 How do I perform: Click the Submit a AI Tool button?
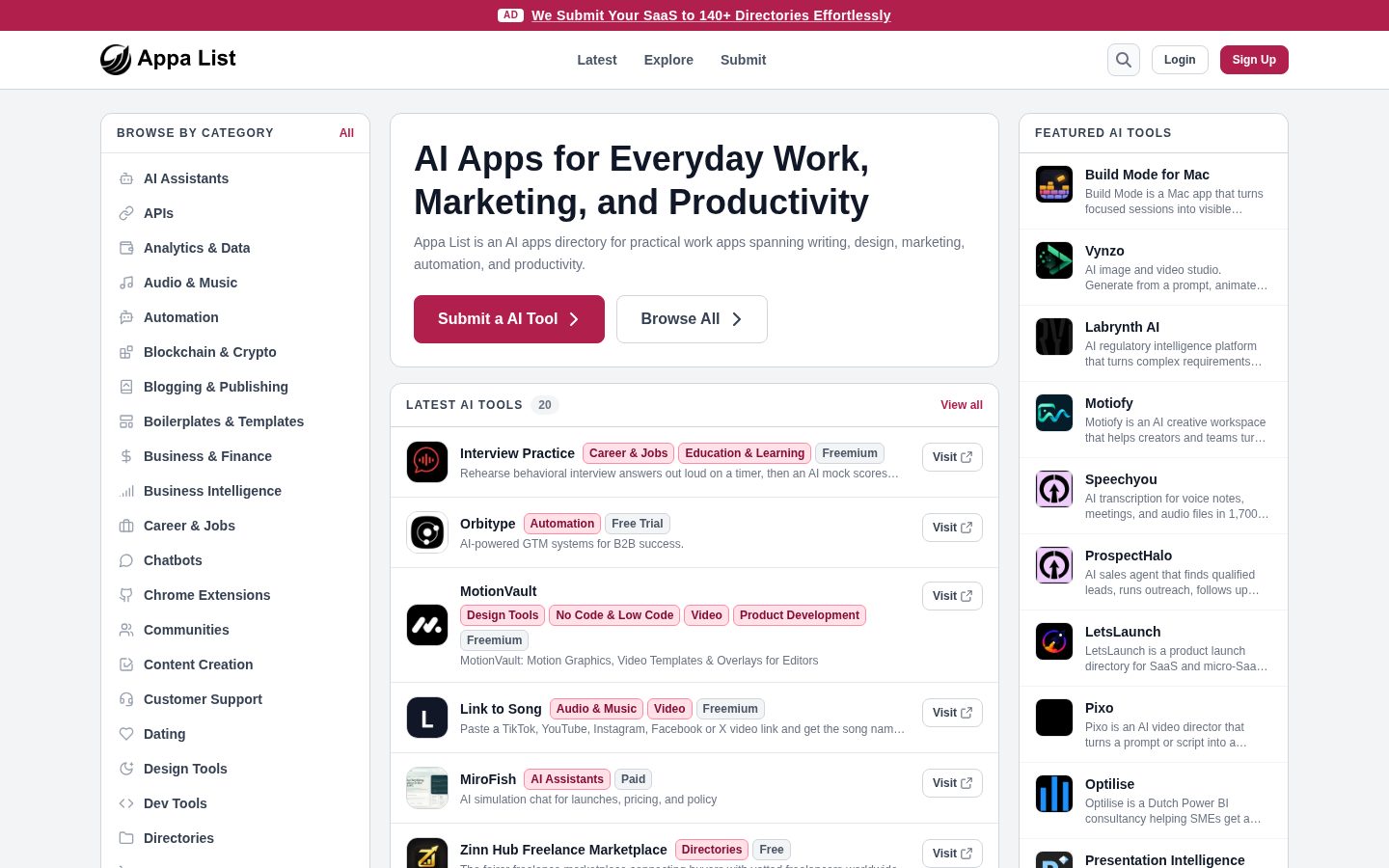click(509, 319)
